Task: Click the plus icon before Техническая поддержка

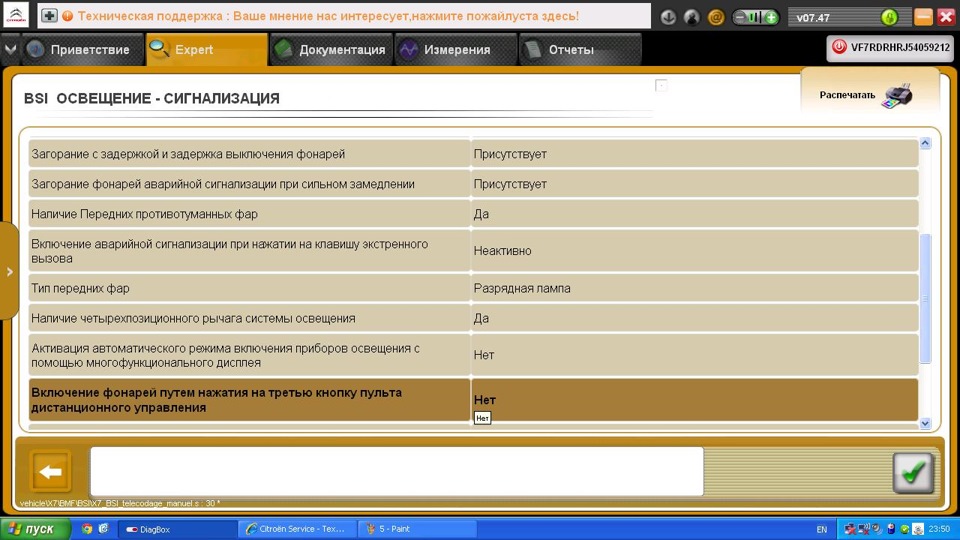Action: [49, 16]
